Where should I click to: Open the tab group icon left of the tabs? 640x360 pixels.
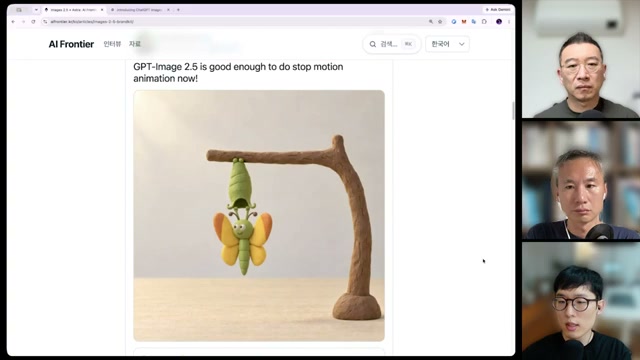19,10
